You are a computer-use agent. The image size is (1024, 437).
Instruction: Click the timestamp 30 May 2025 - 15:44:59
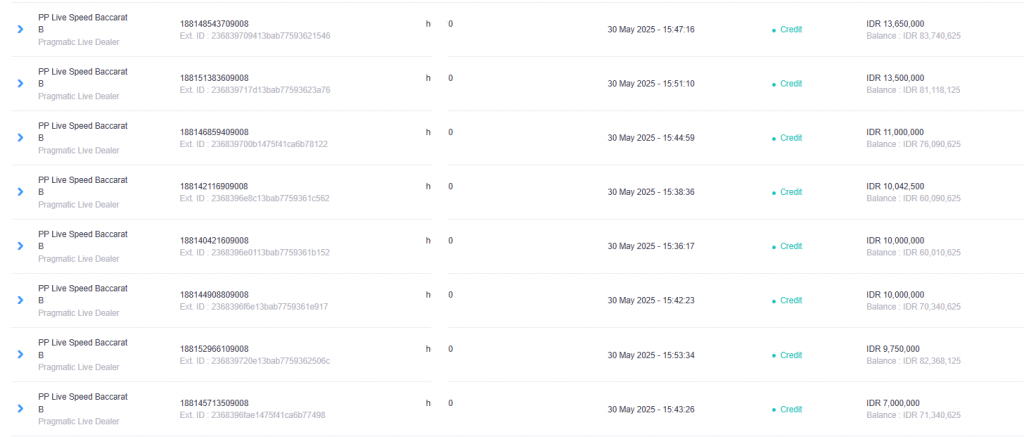[651, 138]
